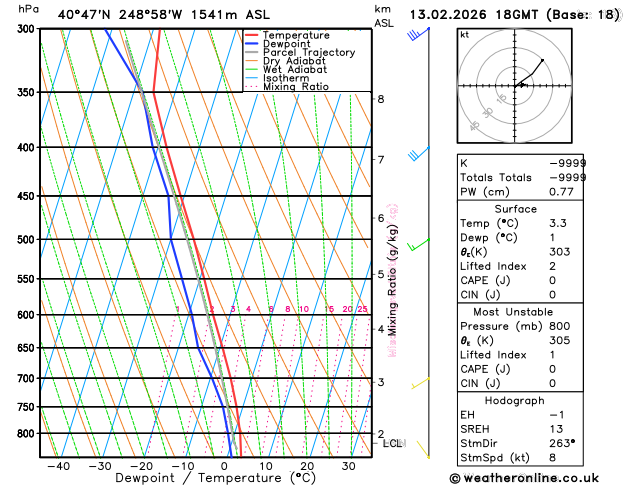The image size is (629, 486).
Task: Click the kt label in the hodograph
Action: click(x=464, y=35)
